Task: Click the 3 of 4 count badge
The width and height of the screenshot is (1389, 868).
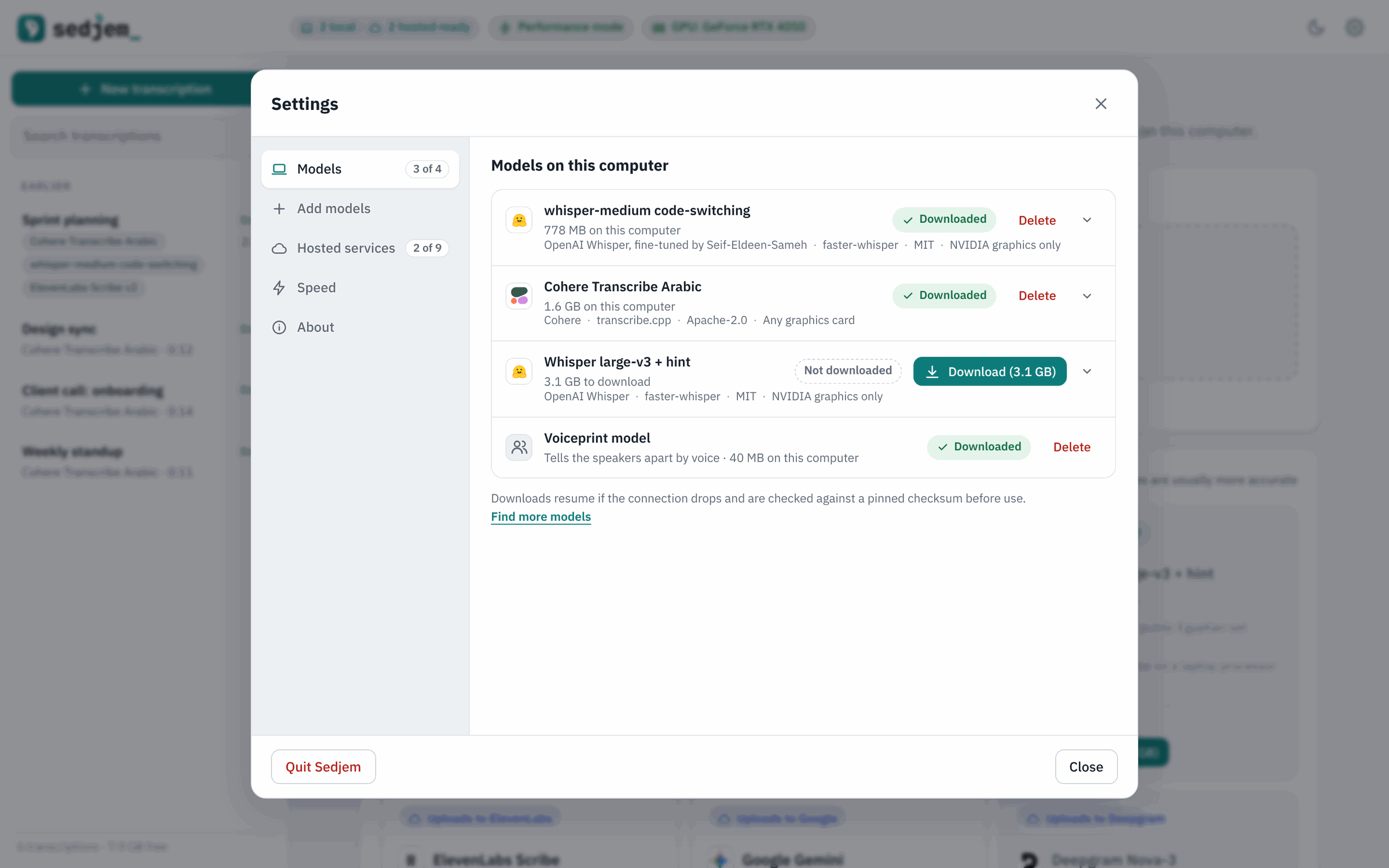Action: (x=427, y=169)
